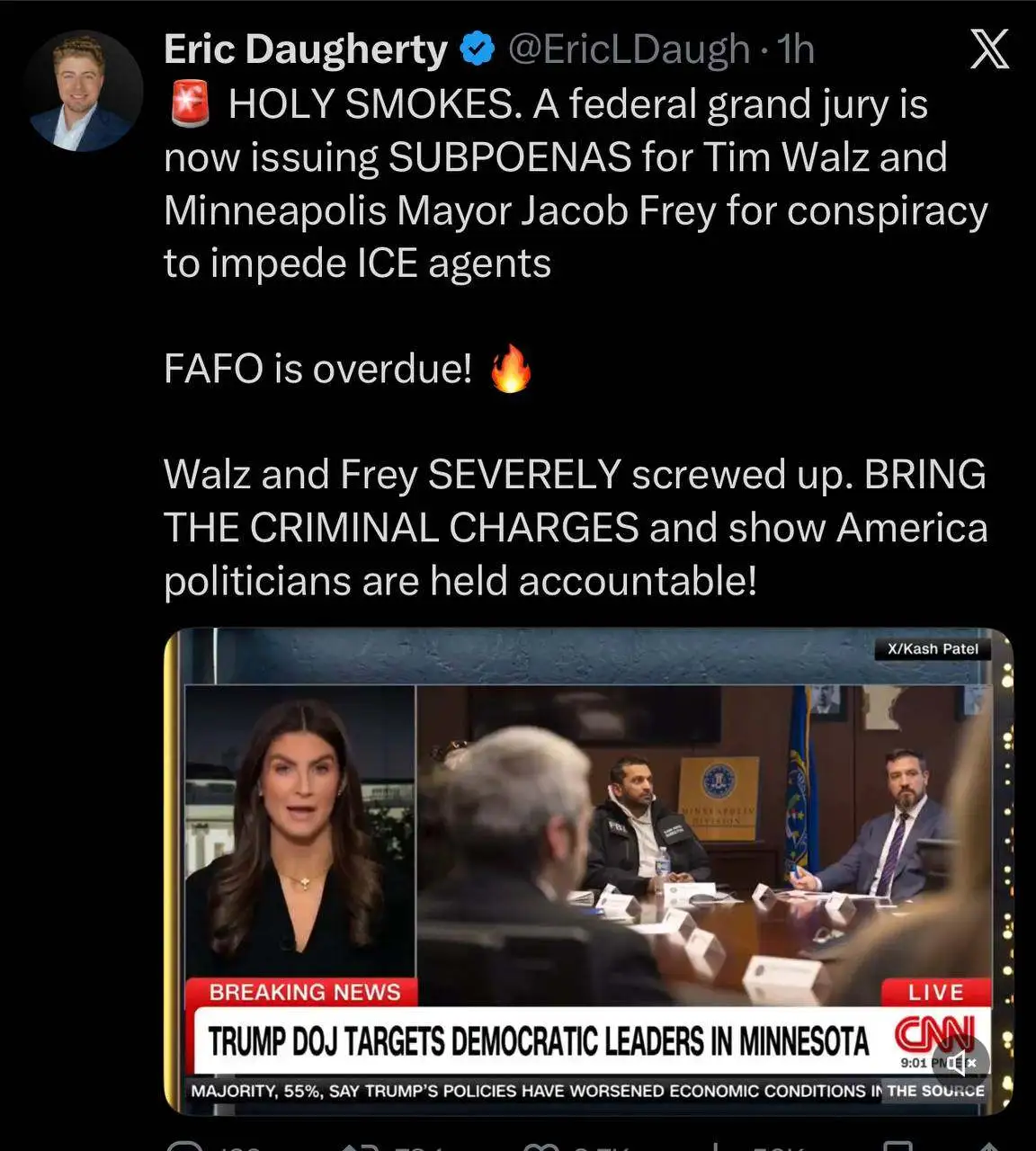This screenshot has width=1036, height=1151.
Task: Unmute the video with the speaker icon
Action: click(x=960, y=1063)
